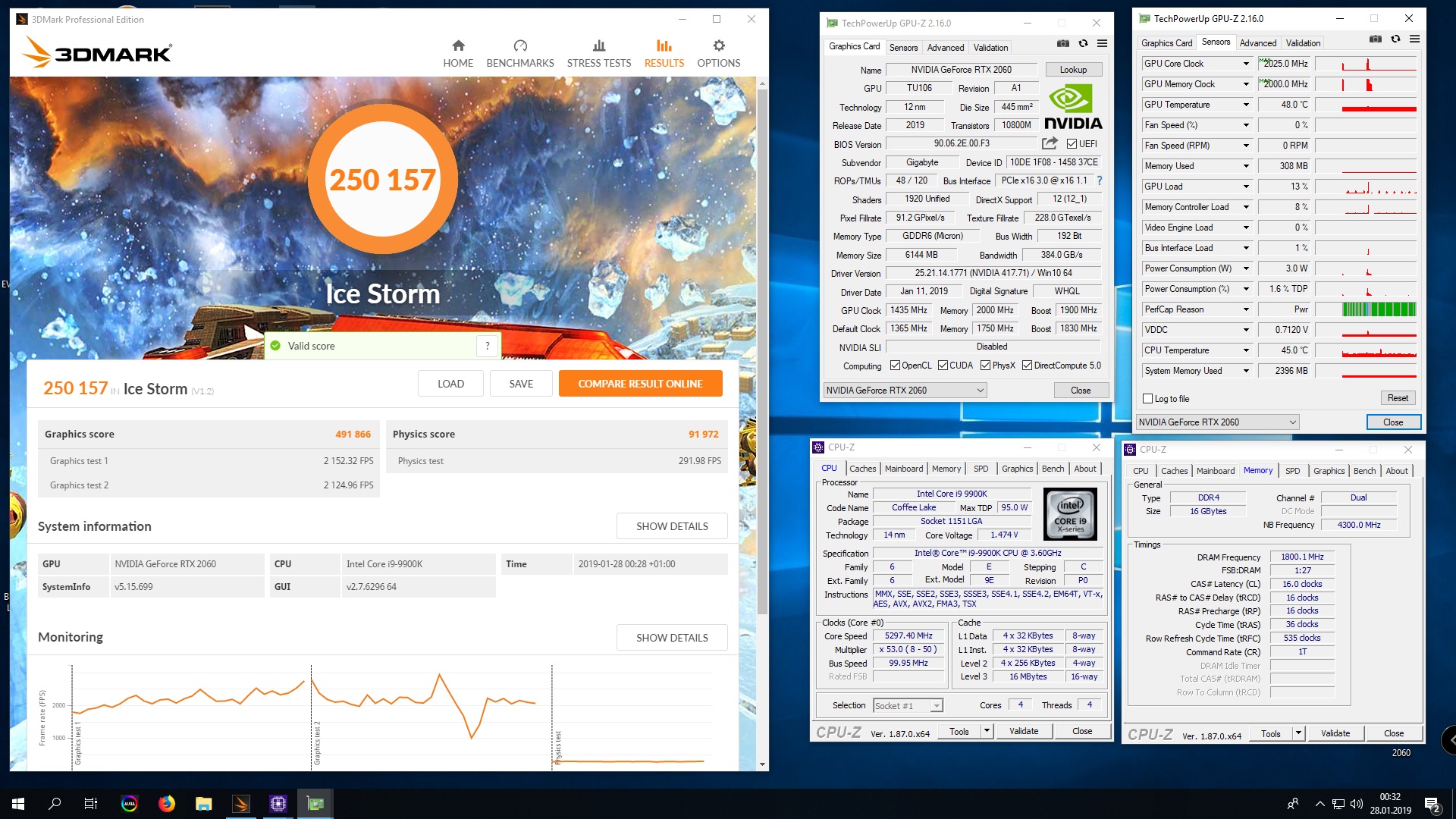Click Lookup button in GPU-Z
Image resolution: width=1456 pixels, height=819 pixels.
coord(1073,70)
